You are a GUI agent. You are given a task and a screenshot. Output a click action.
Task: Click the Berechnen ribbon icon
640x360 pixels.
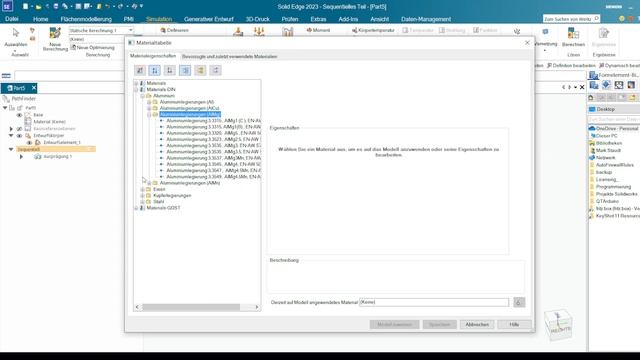pos(573,33)
